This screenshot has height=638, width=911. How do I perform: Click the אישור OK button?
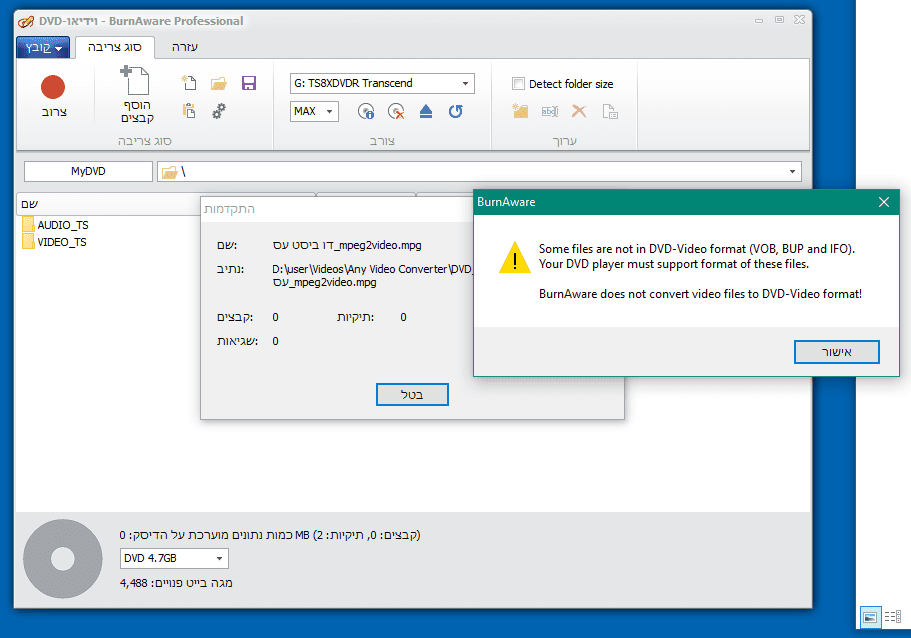(x=836, y=352)
